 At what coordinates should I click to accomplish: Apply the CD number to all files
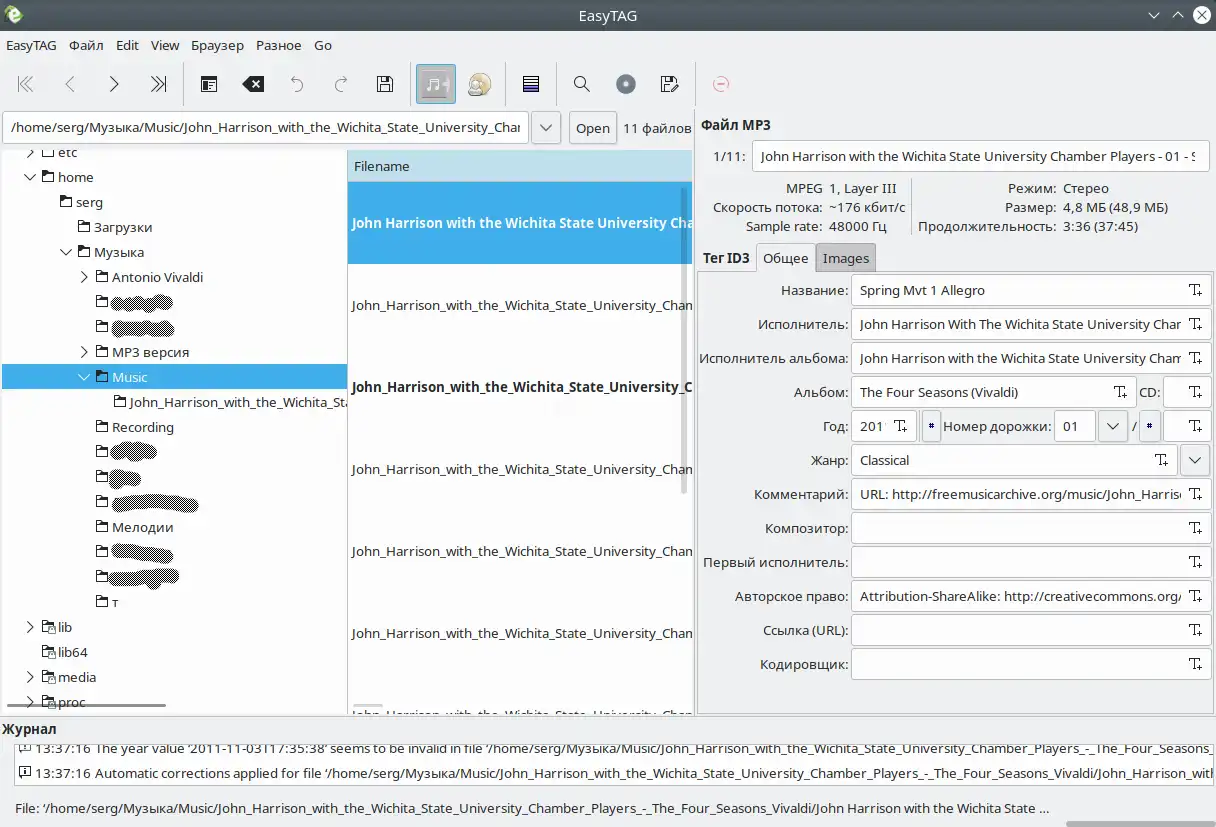pyautogui.click(x=1196, y=392)
